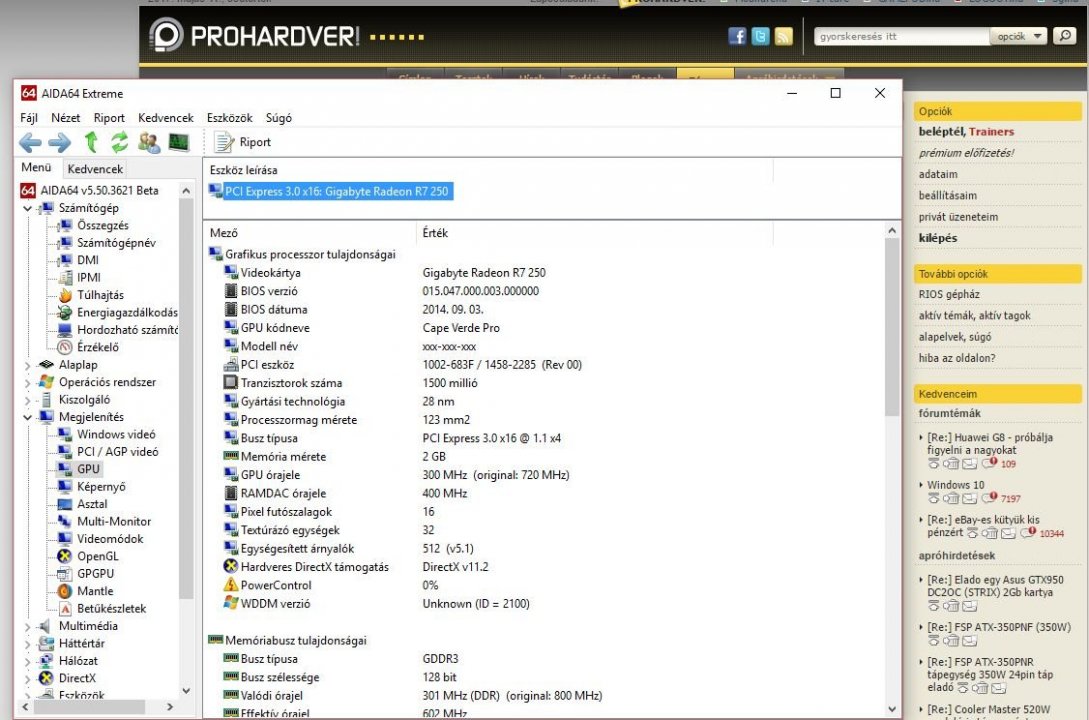Click the Prohardver! site logo

(254, 35)
